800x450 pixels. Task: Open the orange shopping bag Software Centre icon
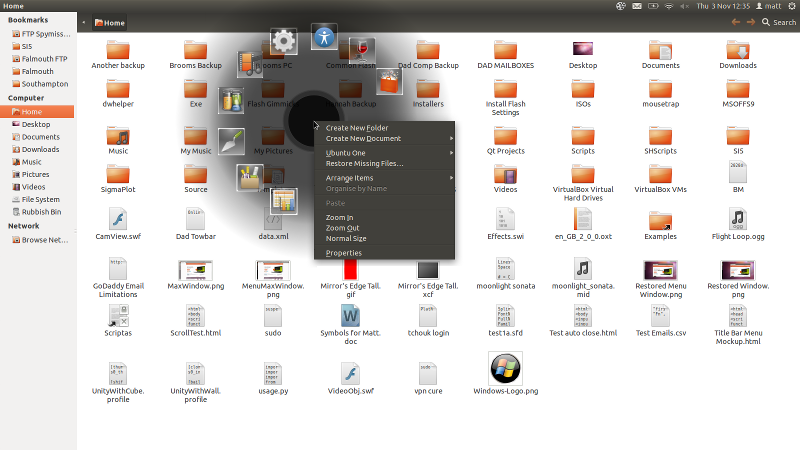click(389, 81)
